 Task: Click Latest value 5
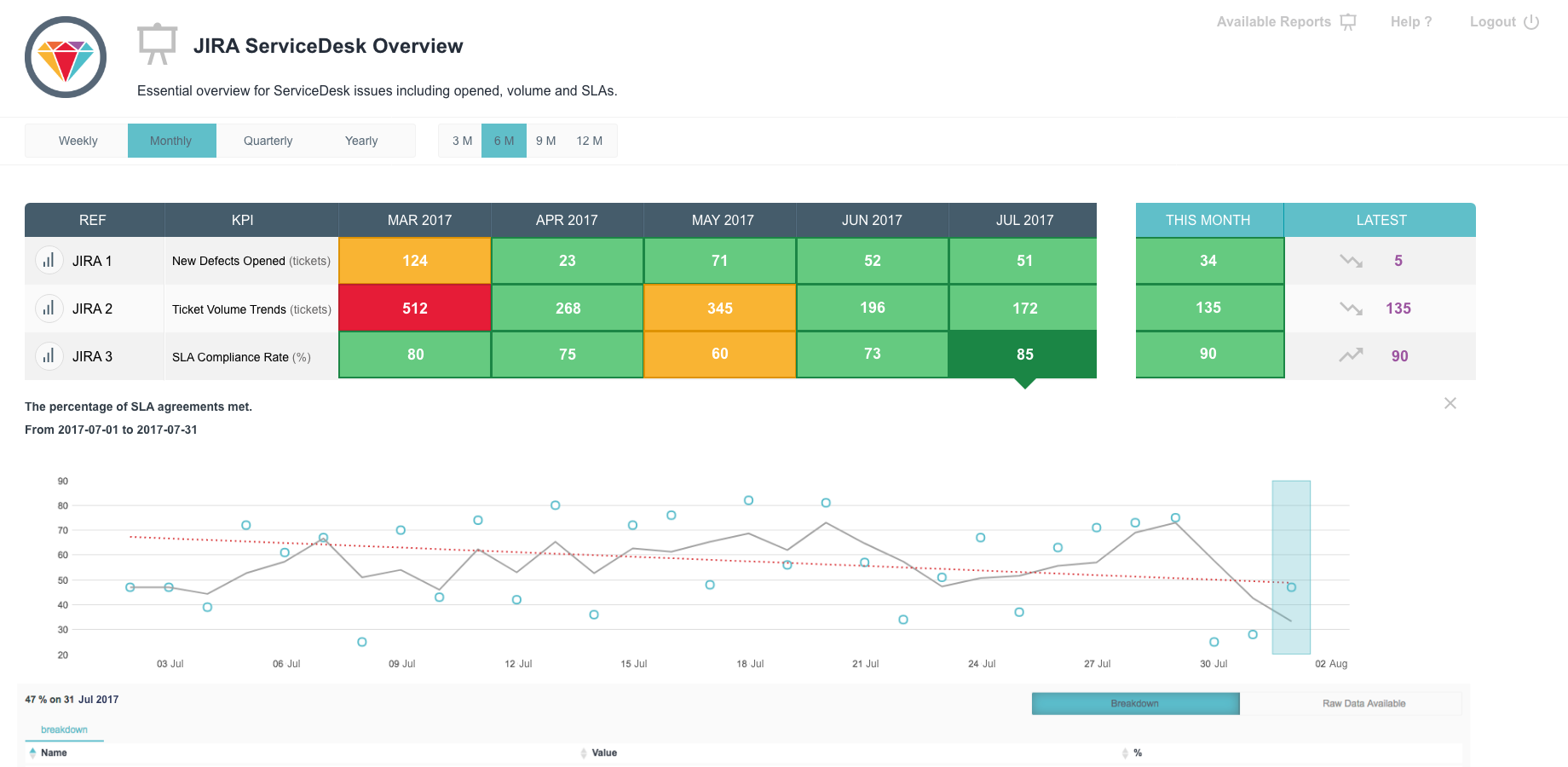click(1398, 261)
